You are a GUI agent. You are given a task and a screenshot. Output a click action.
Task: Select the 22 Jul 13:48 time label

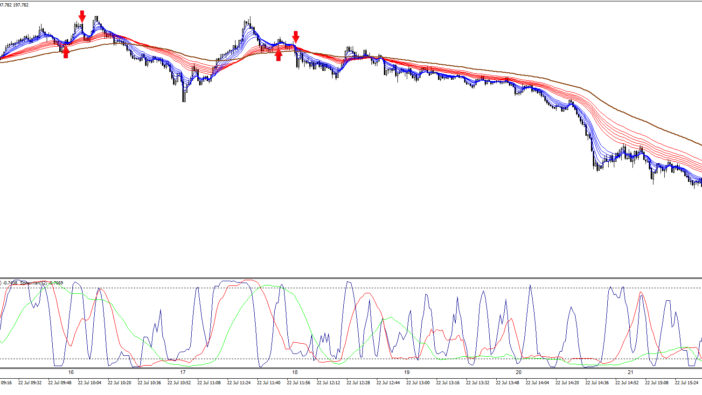click(508, 383)
